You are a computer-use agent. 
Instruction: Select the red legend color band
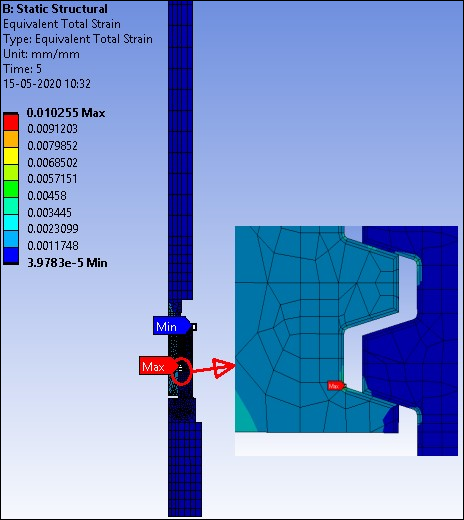click(x=11, y=122)
